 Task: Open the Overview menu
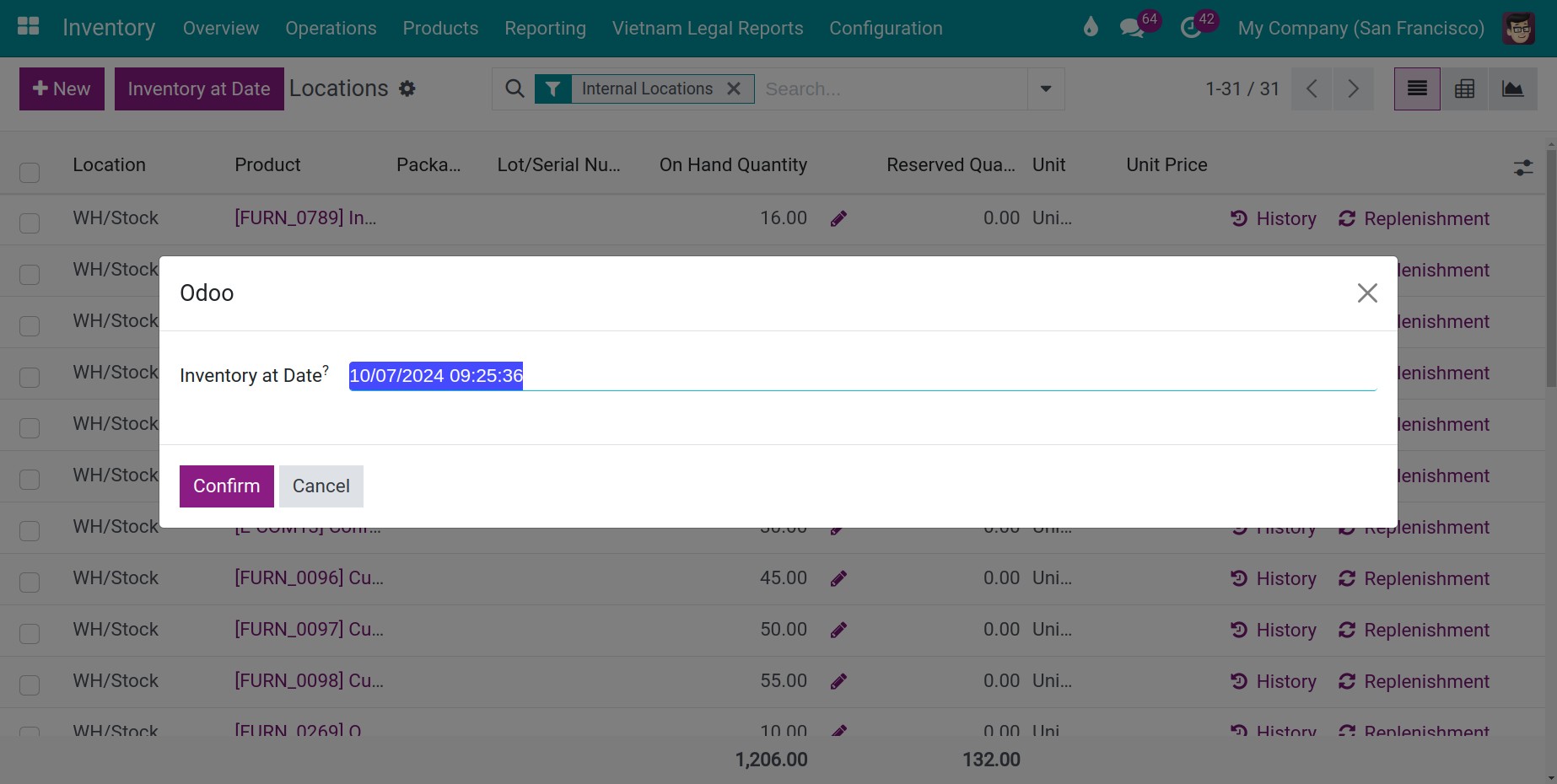[221, 28]
